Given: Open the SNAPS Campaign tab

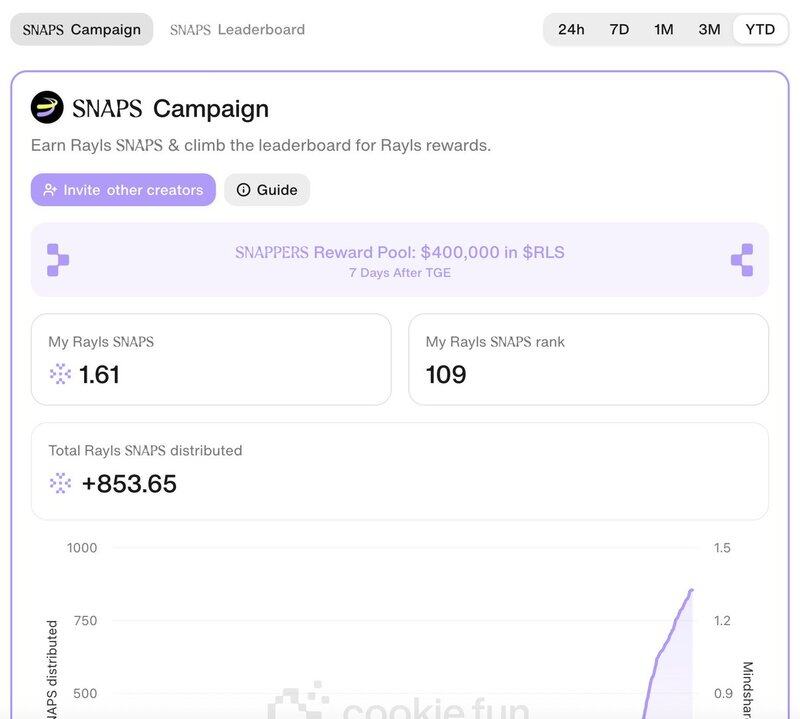Looking at the screenshot, I should pyautogui.click(x=82, y=30).
